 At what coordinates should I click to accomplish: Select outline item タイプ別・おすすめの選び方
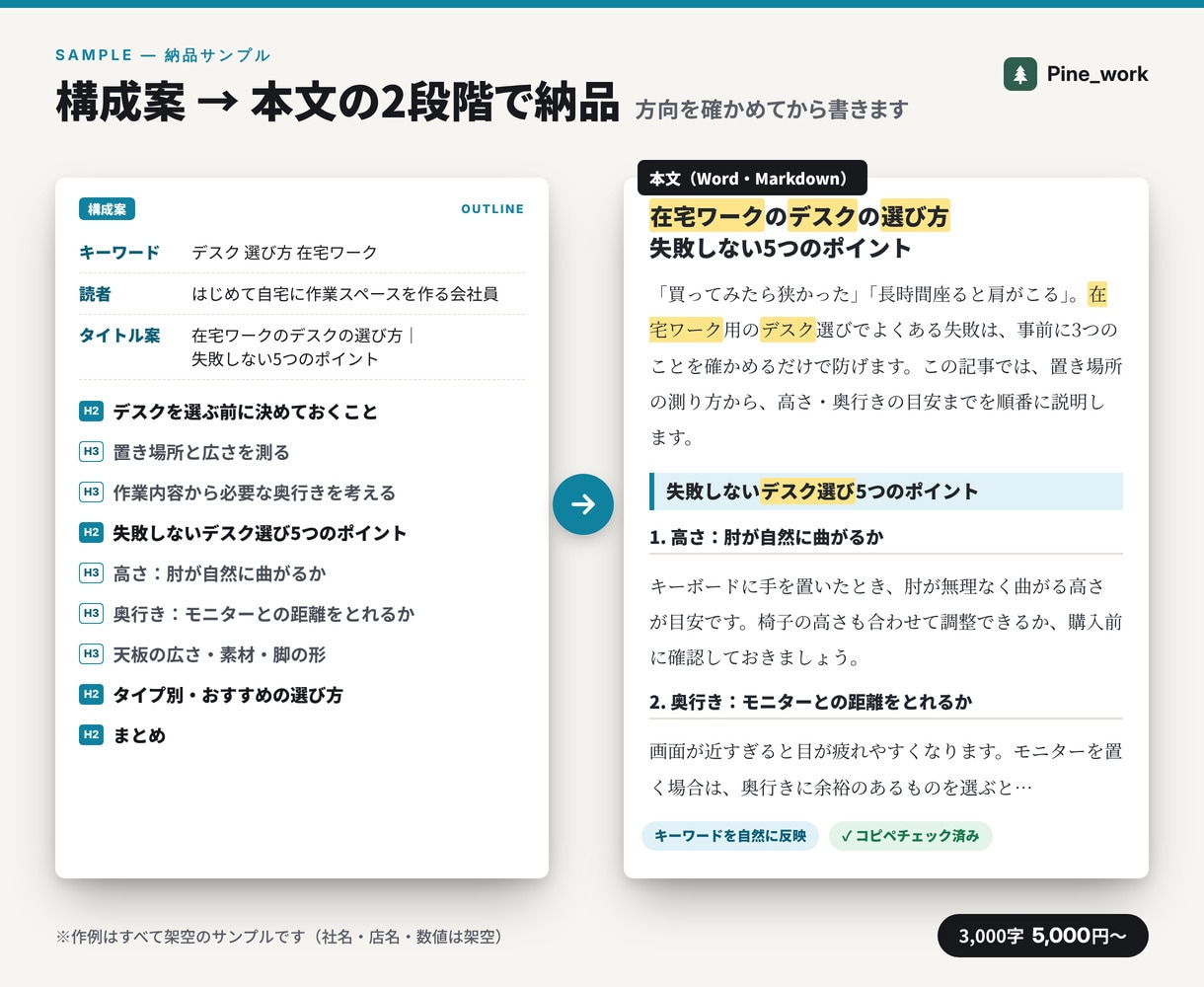pyautogui.click(x=228, y=695)
